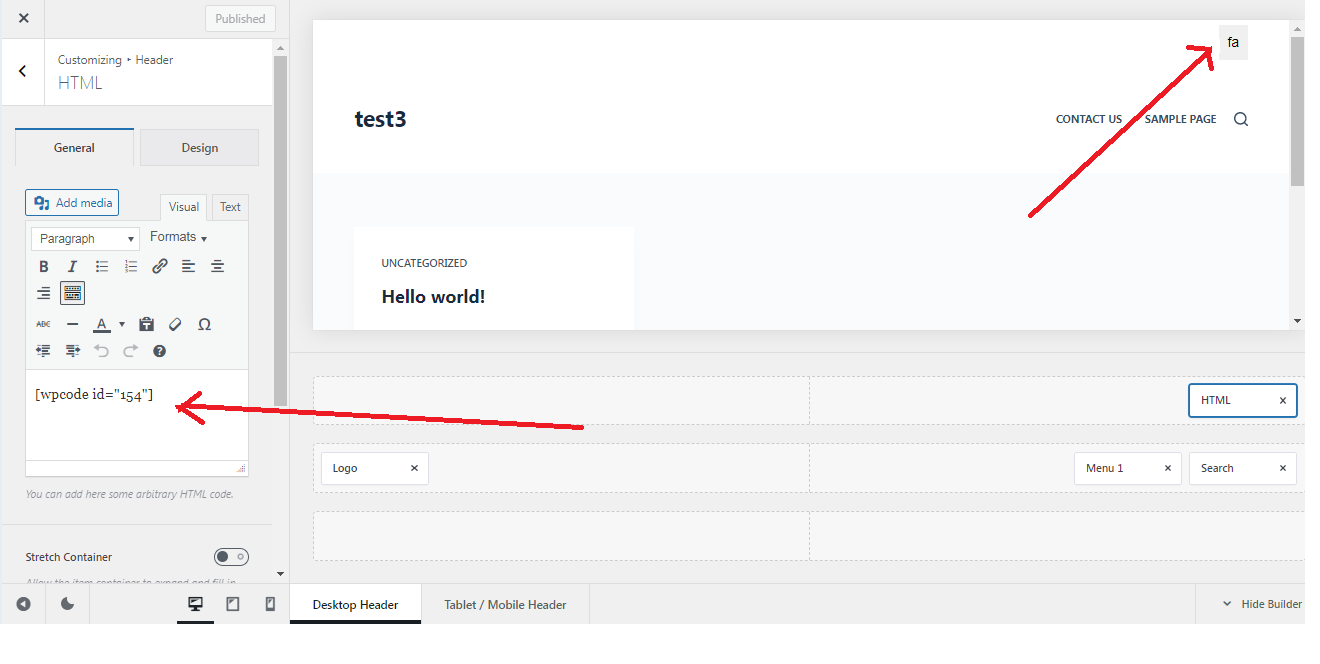Toggle dark mode moon icon
Viewport: 1320px width, 664px height.
pos(67,604)
